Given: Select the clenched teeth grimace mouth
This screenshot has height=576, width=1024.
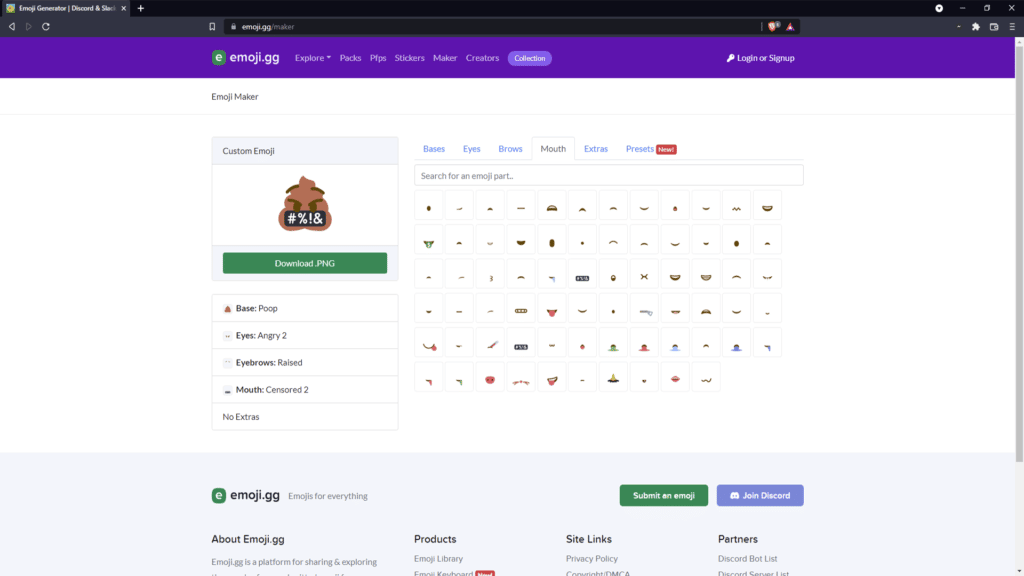Looking at the screenshot, I should coord(520,309).
